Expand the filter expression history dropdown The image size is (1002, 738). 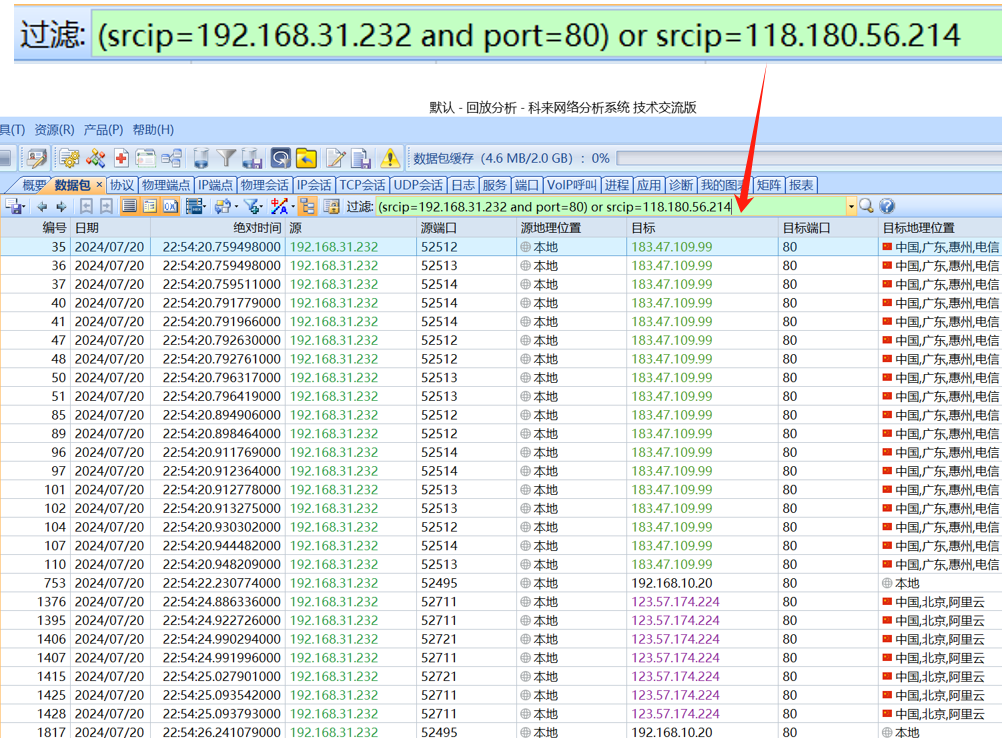point(851,207)
